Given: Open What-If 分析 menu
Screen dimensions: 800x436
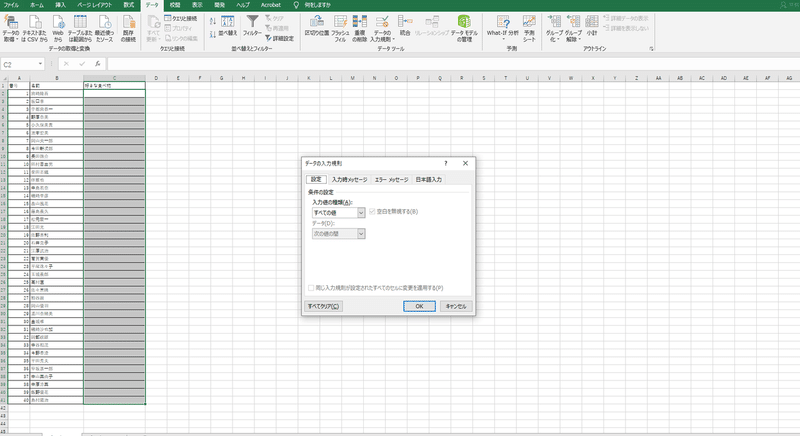Looking at the screenshot, I should coord(503,27).
